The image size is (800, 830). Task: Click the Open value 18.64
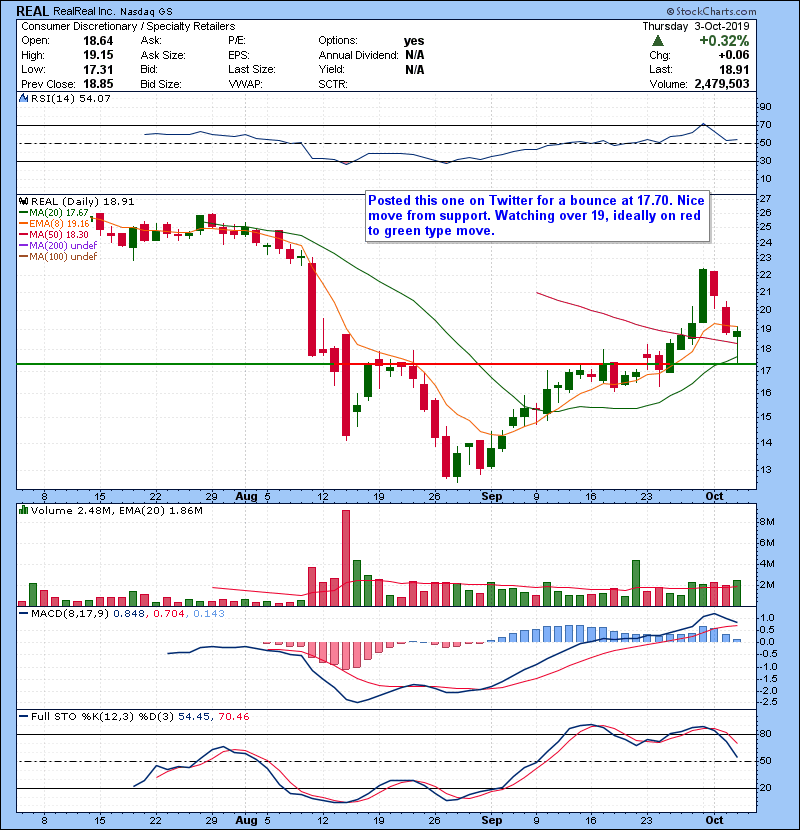[98, 41]
